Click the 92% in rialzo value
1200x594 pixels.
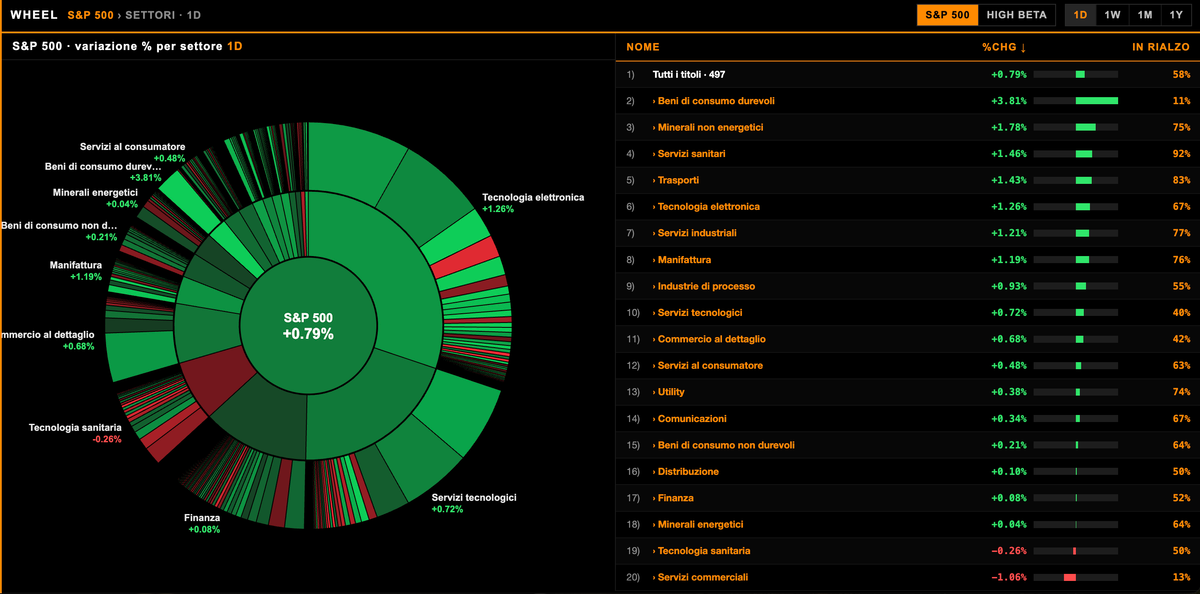(x=1181, y=154)
